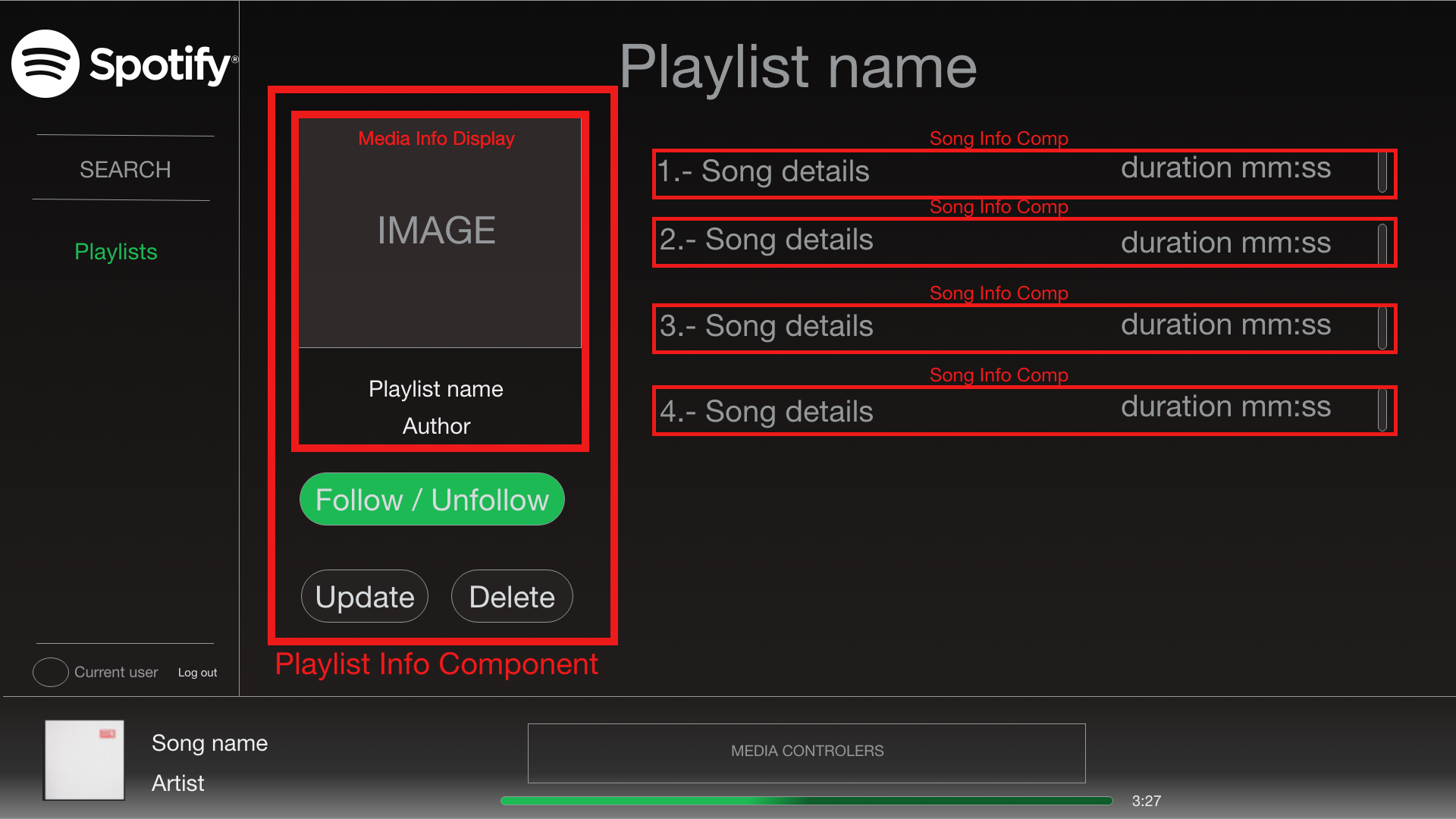Click the Log out link
This screenshot has height=819, width=1456.
point(197,673)
